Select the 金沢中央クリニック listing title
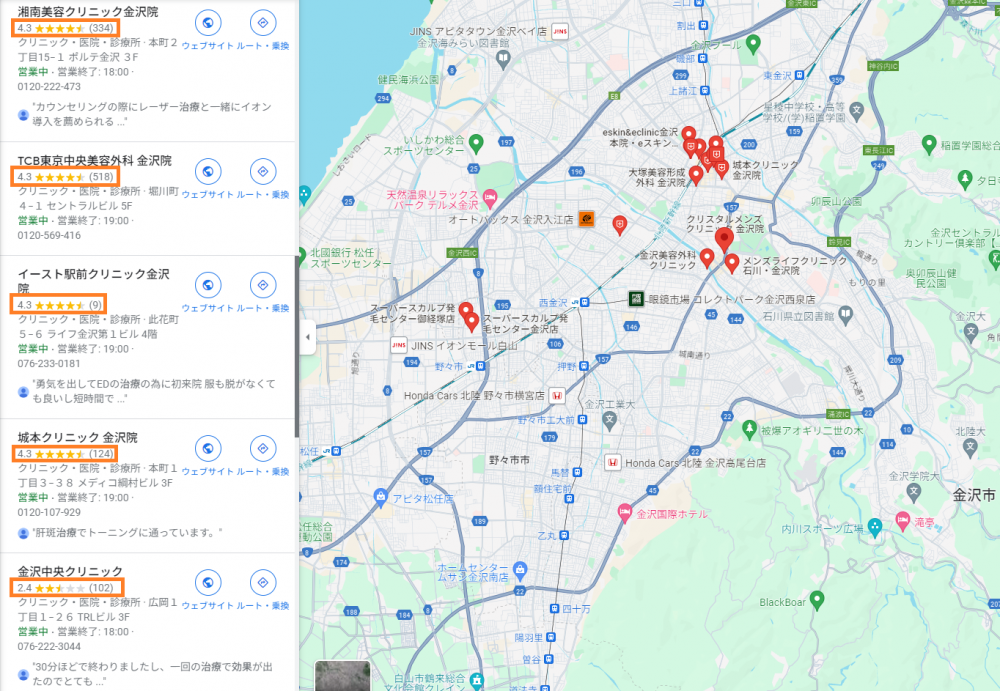 pos(70,571)
